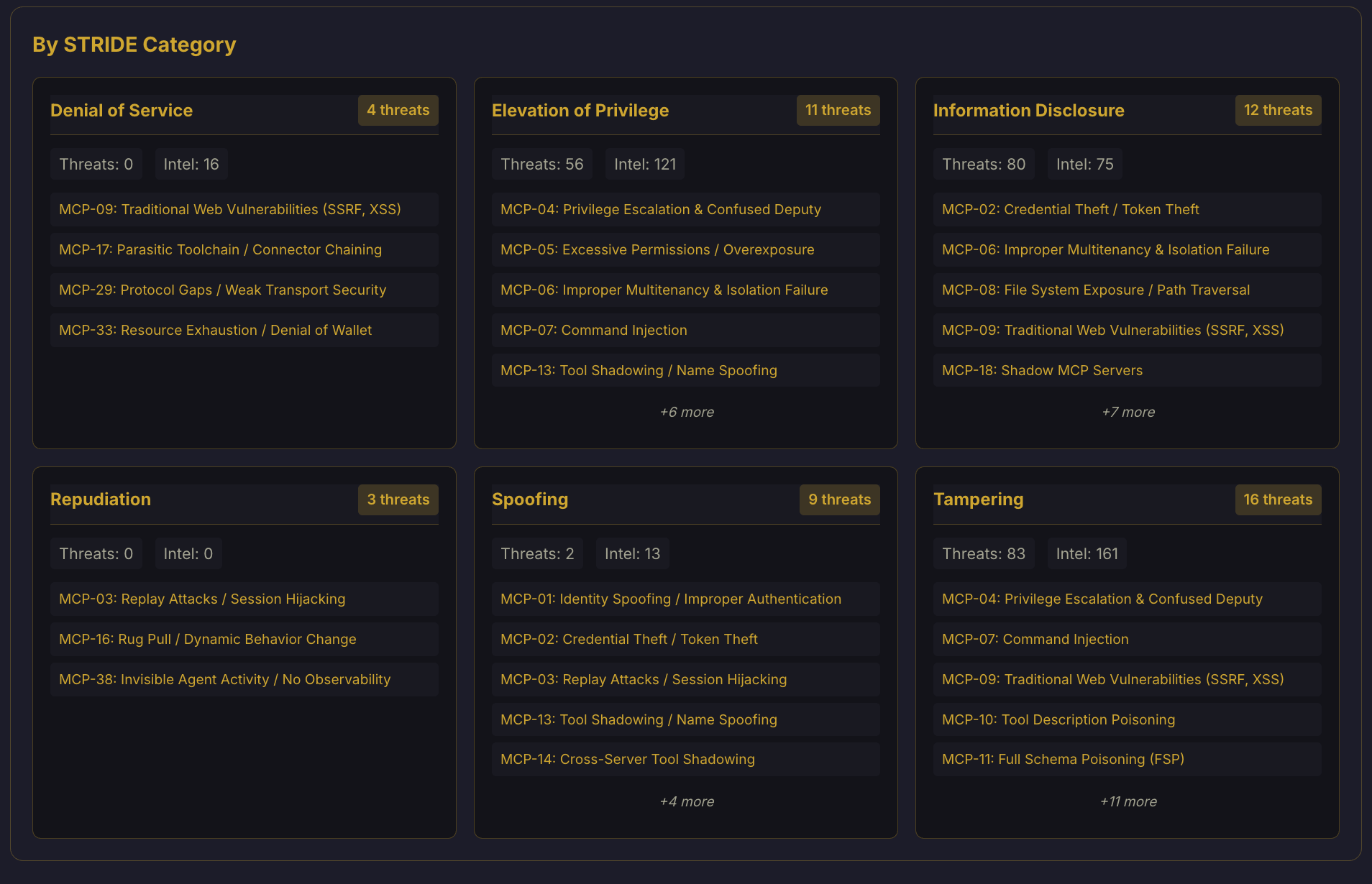Image resolution: width=1372 pixels, height=884 pixels.
Task: Open MCP-33: Resource Exhaustion / Denial of Wallet
Action: pyautogui.click(x=244, y=330)
